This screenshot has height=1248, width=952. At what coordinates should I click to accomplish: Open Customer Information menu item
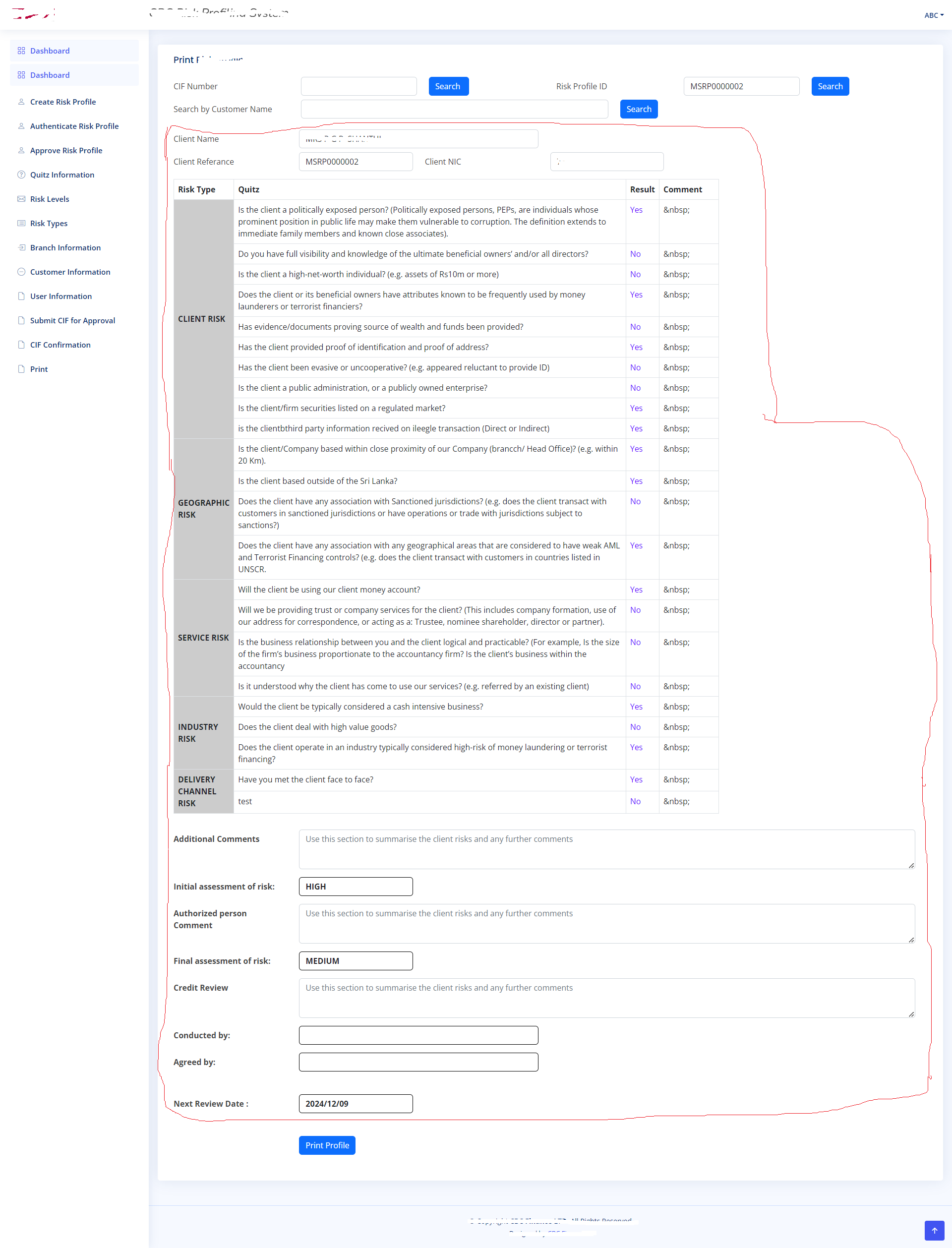pyautogui.click(x=74, y=272)
